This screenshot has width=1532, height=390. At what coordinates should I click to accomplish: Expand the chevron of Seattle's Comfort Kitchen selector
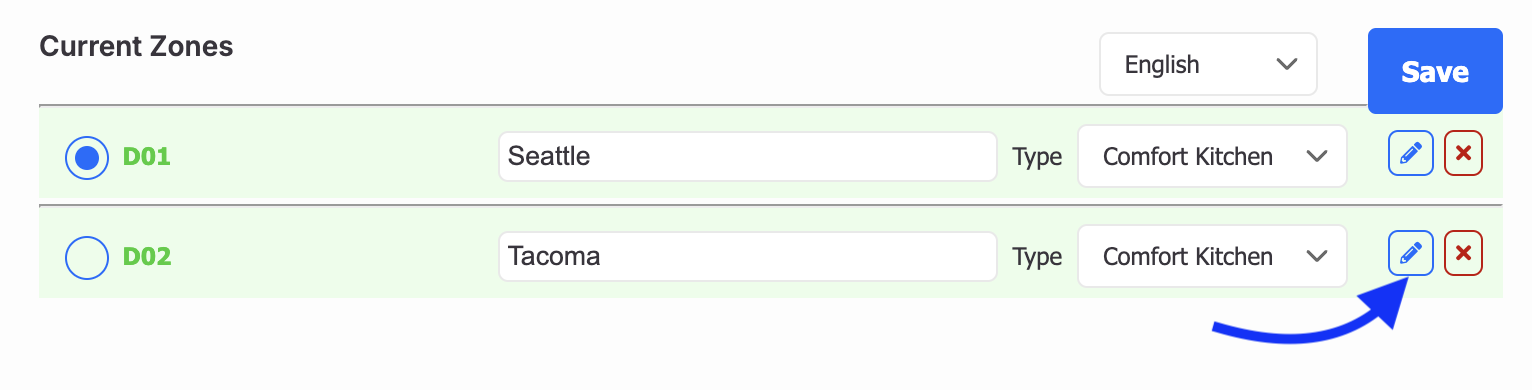click(1317, 156)
